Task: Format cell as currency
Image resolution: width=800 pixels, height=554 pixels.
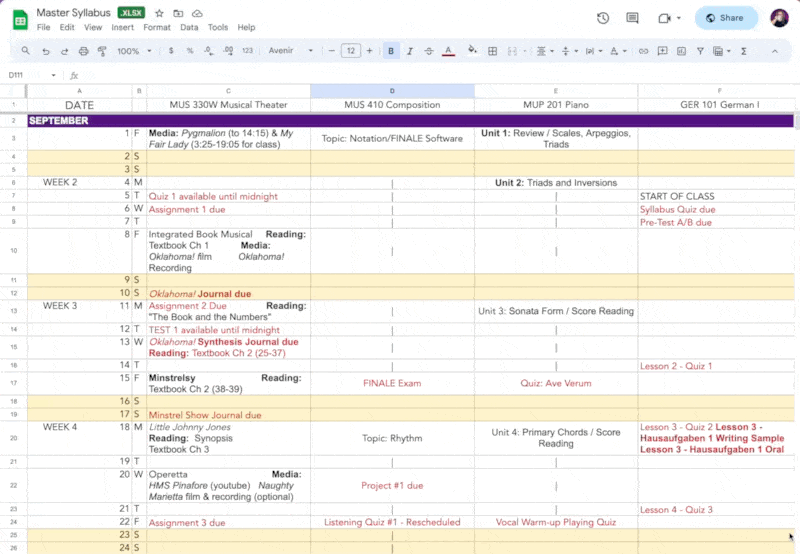Action: tap(171, 51)
